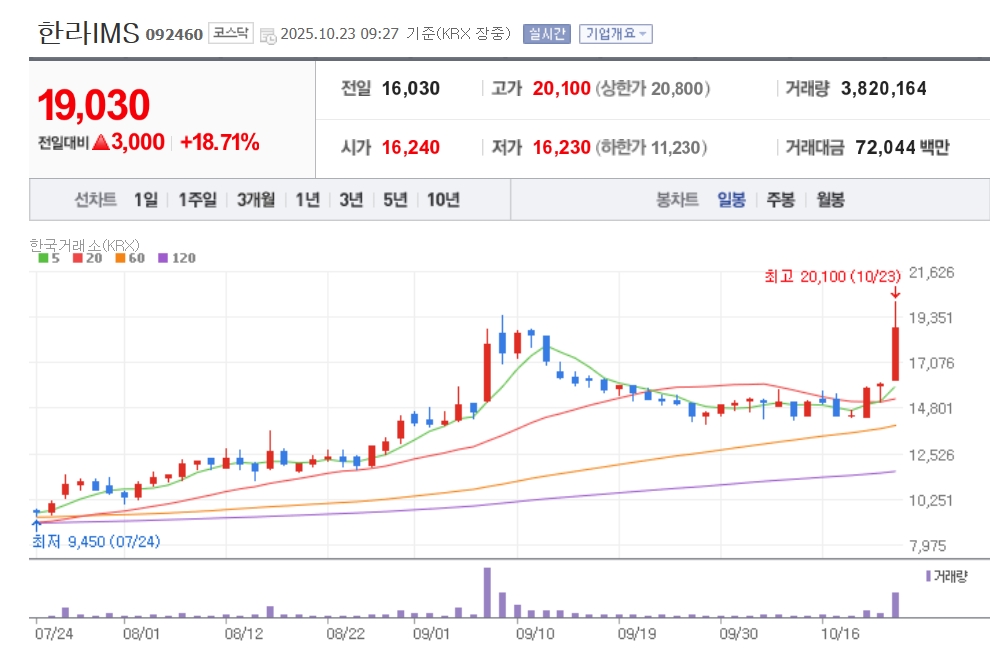Show the 1년 line chart

tap(307, 199)
